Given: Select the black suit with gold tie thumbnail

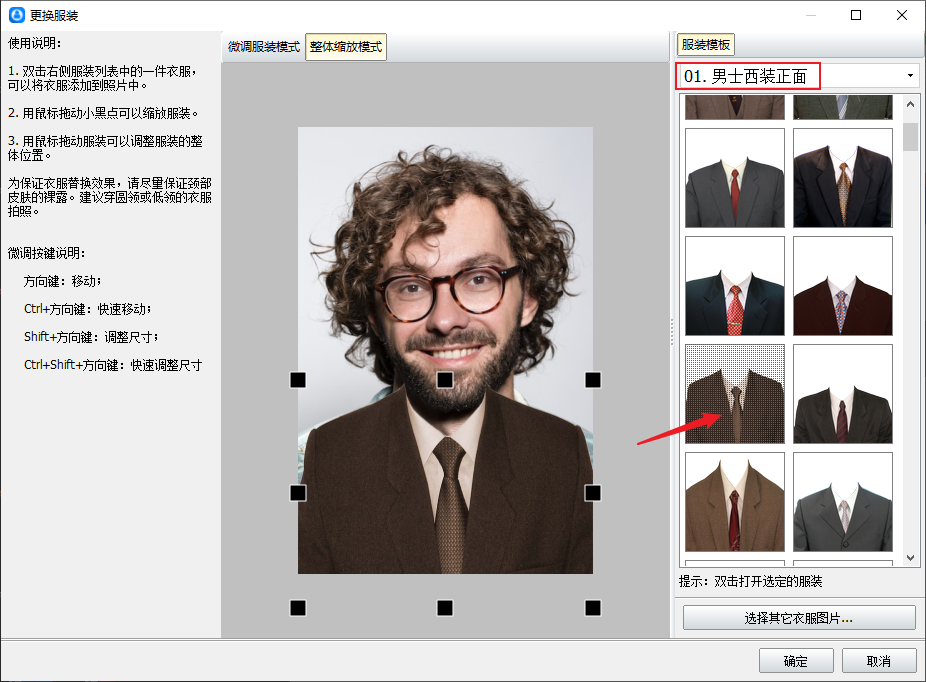Looking at the screenshot, I should point(843,178).
